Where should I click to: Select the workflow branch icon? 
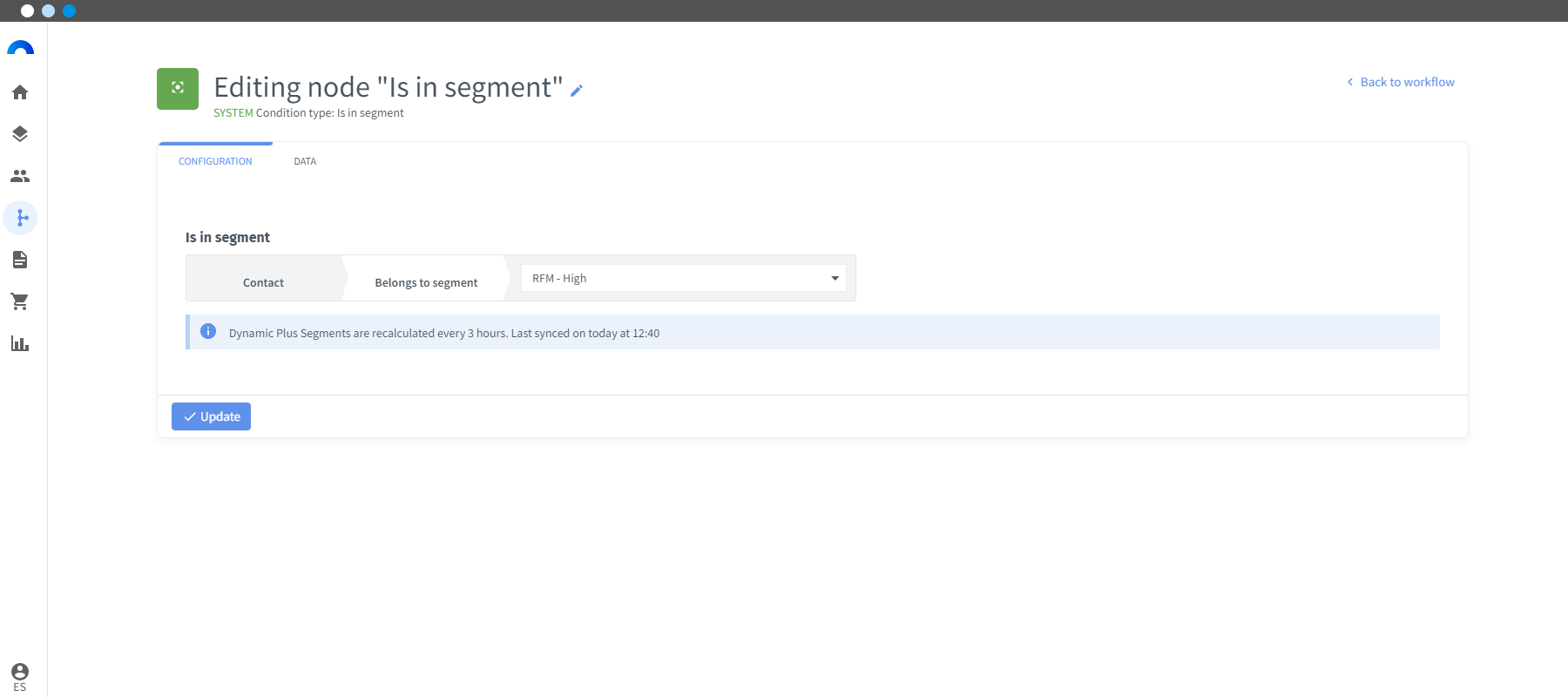pyautogui.click(x=20, y=218)
